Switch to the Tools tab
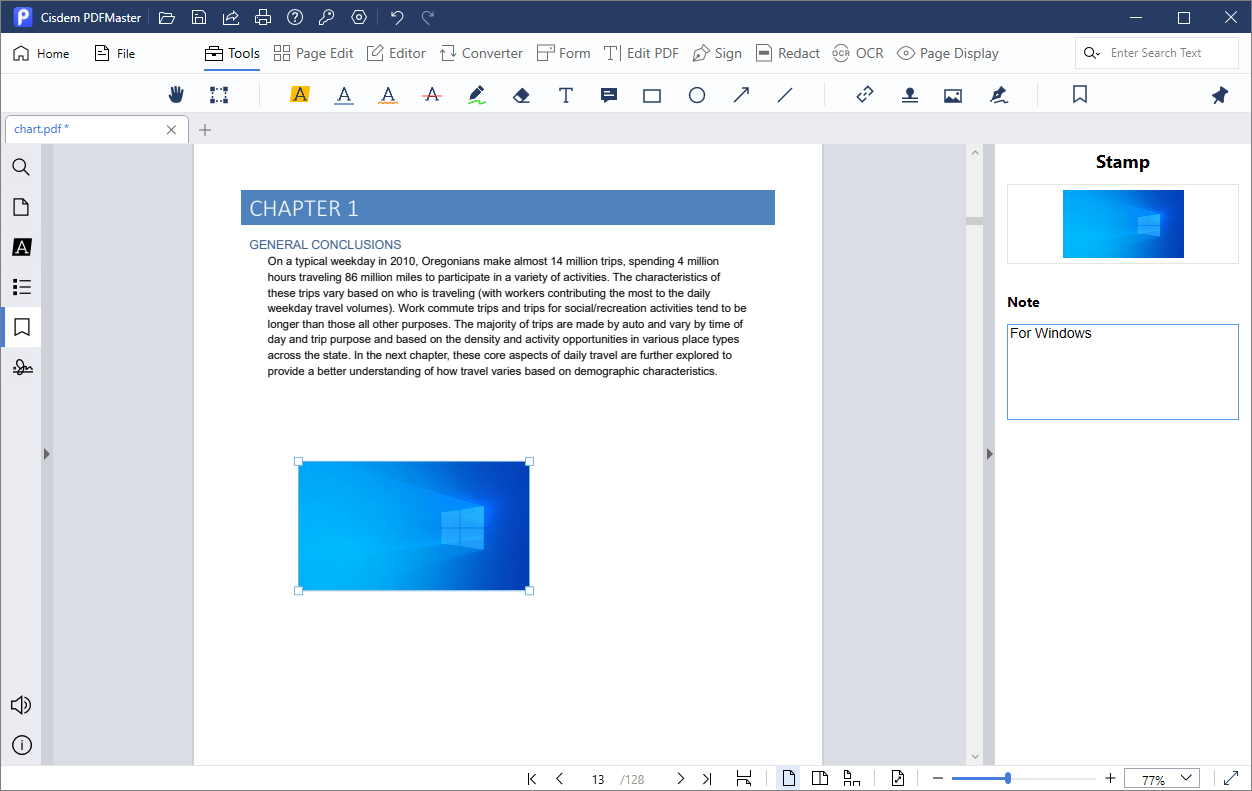The image size is (1252, 791). coord(232,54)
